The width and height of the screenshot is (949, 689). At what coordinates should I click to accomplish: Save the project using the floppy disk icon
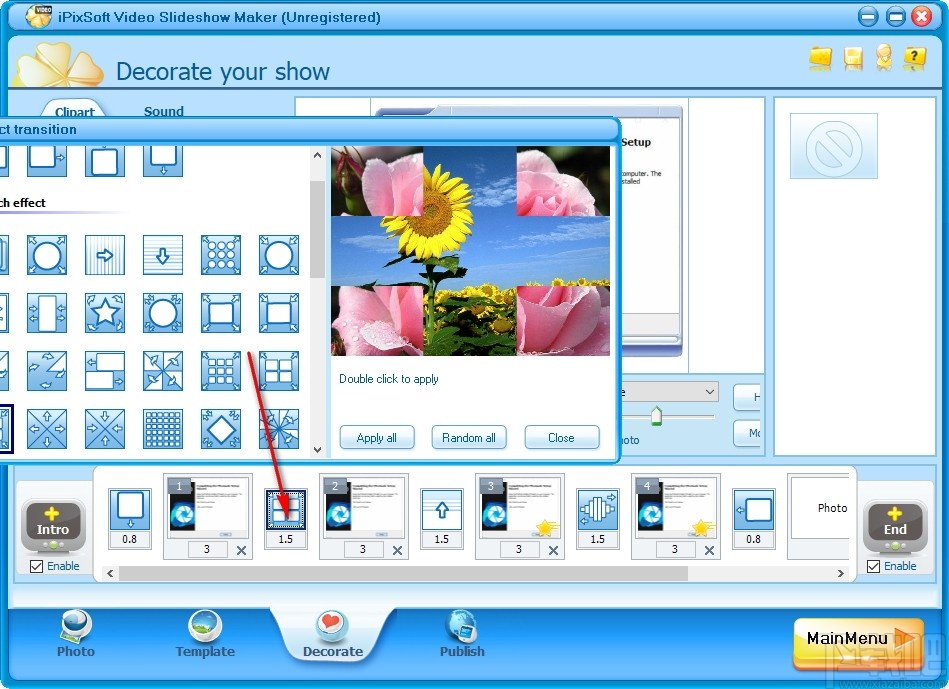click(x=852, y=59)
